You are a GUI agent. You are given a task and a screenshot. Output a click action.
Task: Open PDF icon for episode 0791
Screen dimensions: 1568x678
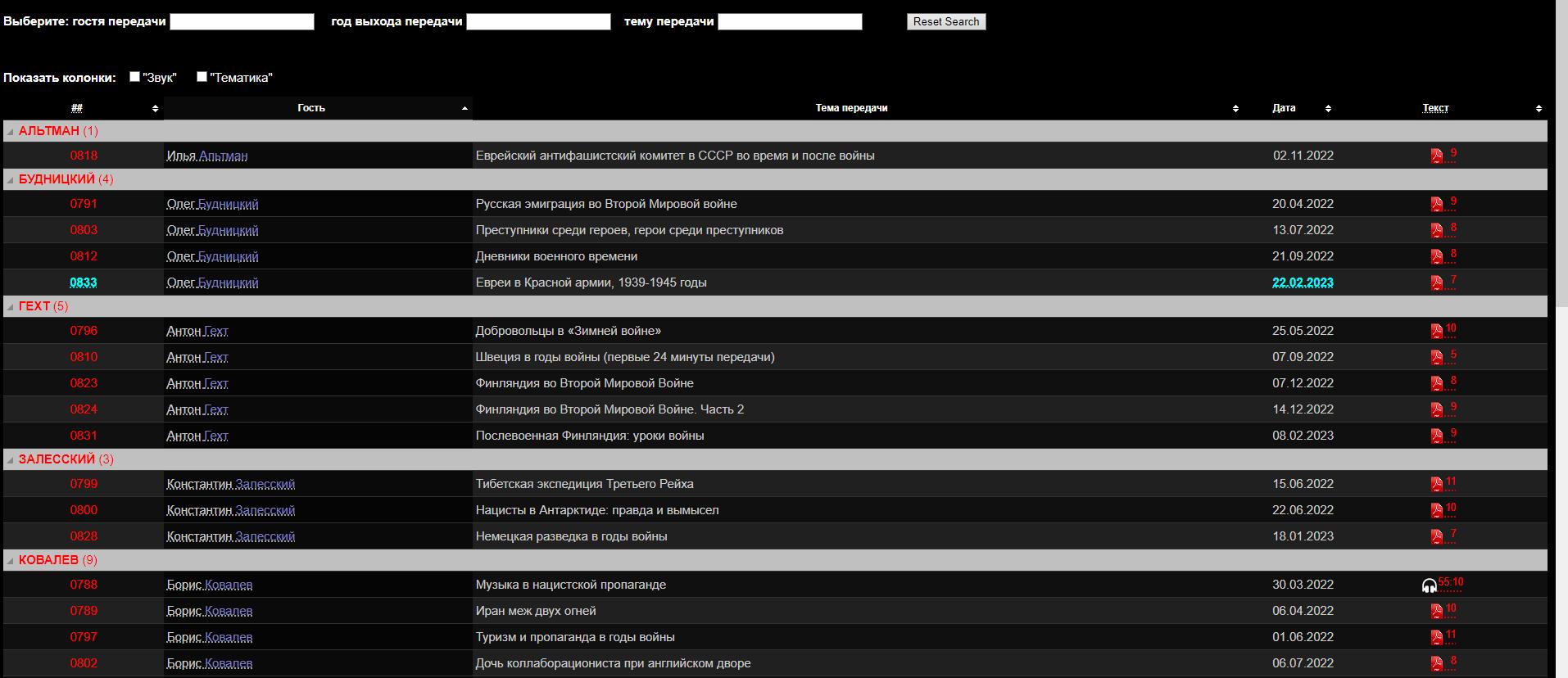(1436, 204)
